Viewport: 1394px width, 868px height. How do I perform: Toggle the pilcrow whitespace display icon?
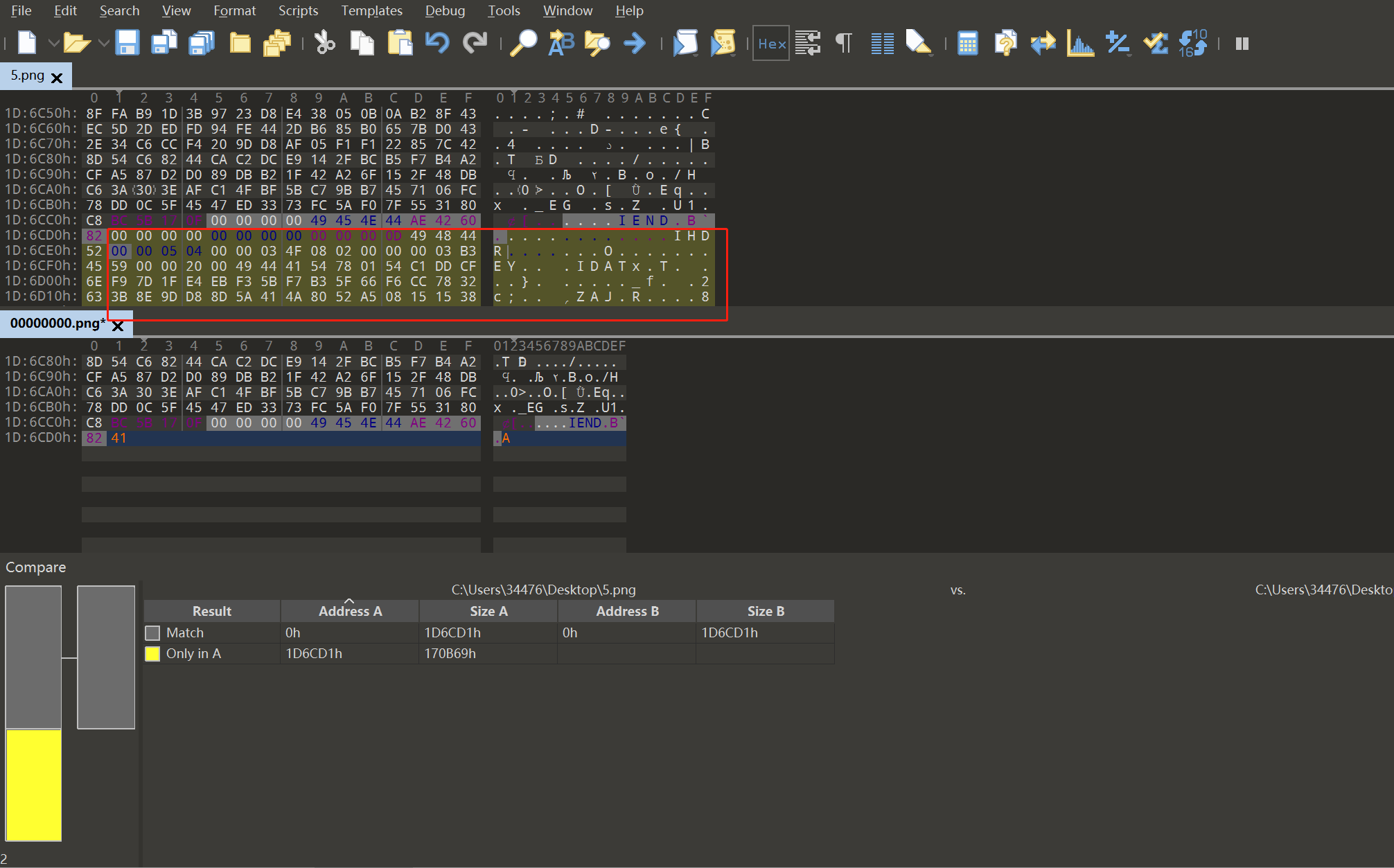coord(844,43)
